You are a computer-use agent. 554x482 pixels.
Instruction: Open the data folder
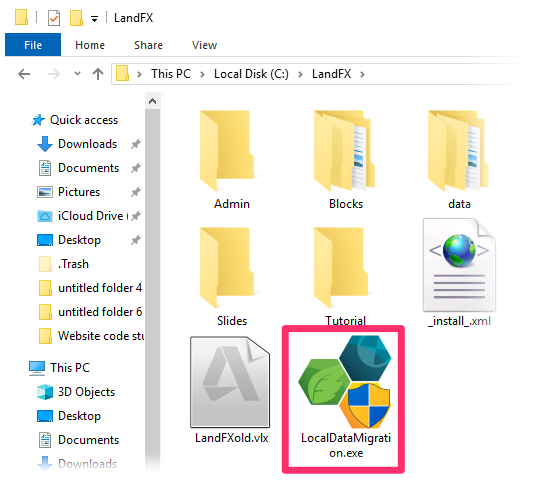point(459,160)
